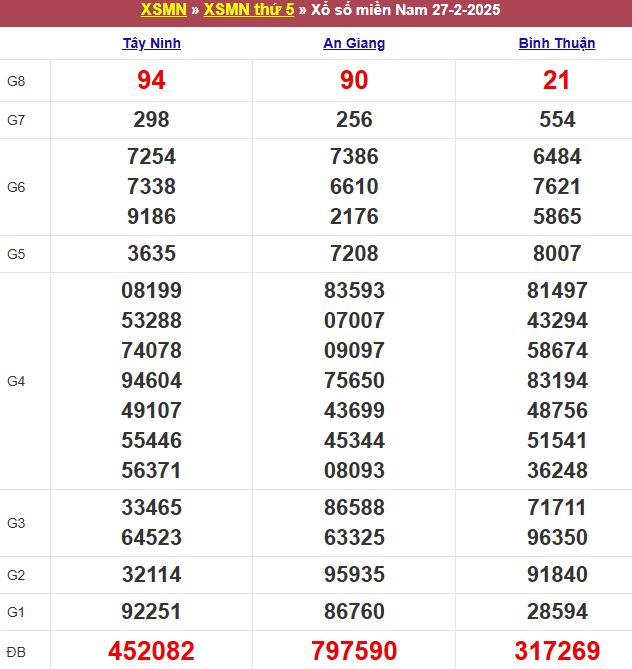Image resolution: width=632 pixels, height=669 pixels.
Task: Select Bình Thuận G3 number 71711
Action: click(x=557, y=507)
